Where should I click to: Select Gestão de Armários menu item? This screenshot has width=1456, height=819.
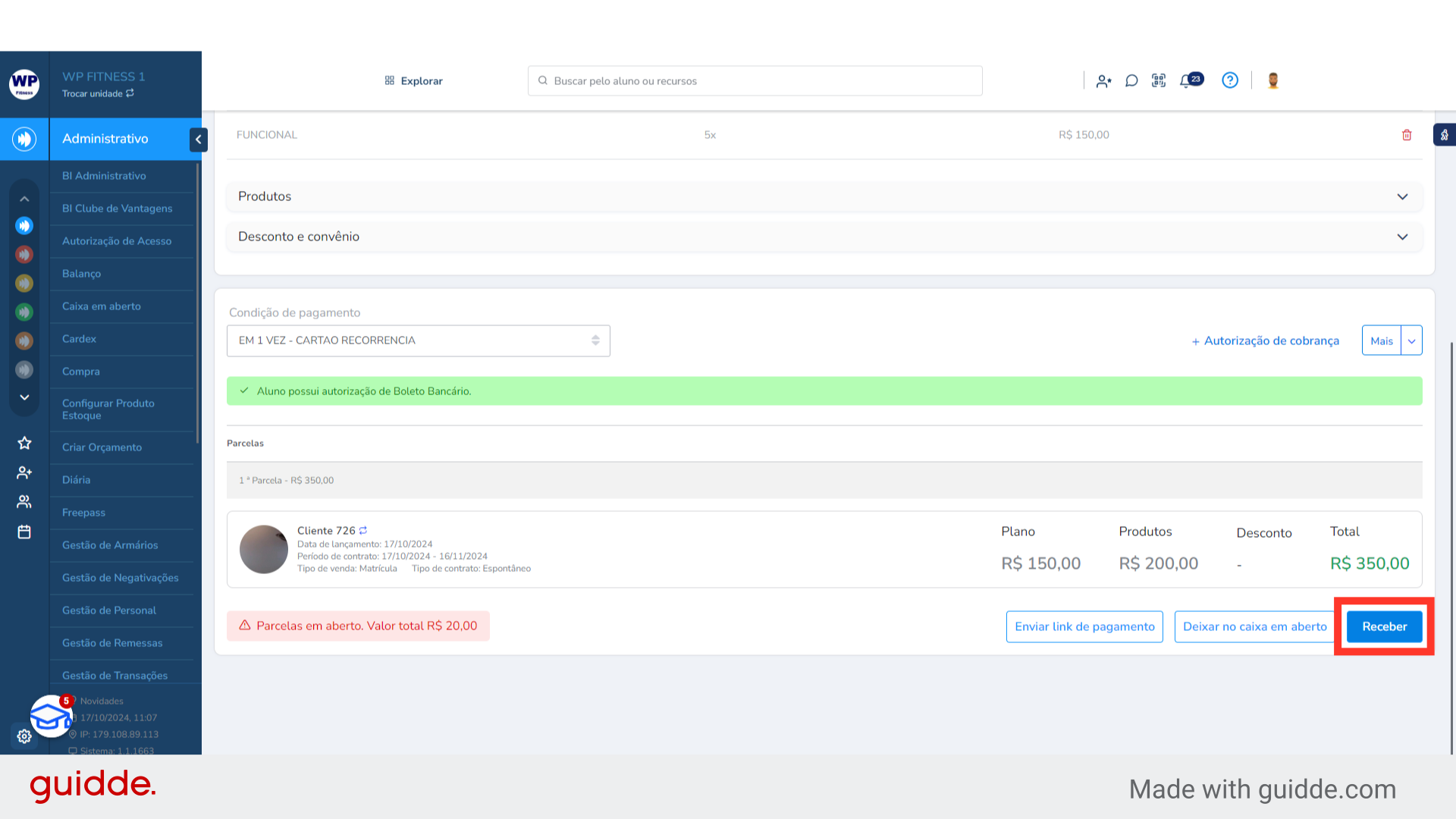pyautogui.click(x=110, y=545)
